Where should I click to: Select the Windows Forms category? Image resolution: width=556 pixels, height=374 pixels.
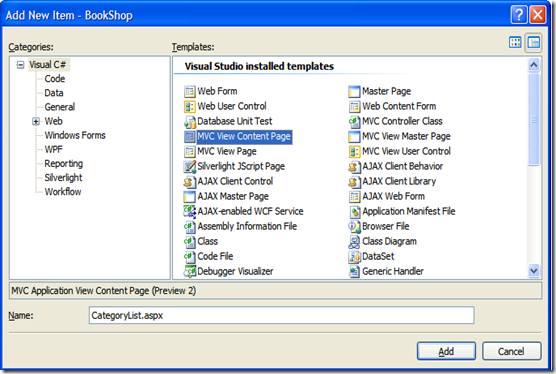pyautogui.click(x=75, y=135)
